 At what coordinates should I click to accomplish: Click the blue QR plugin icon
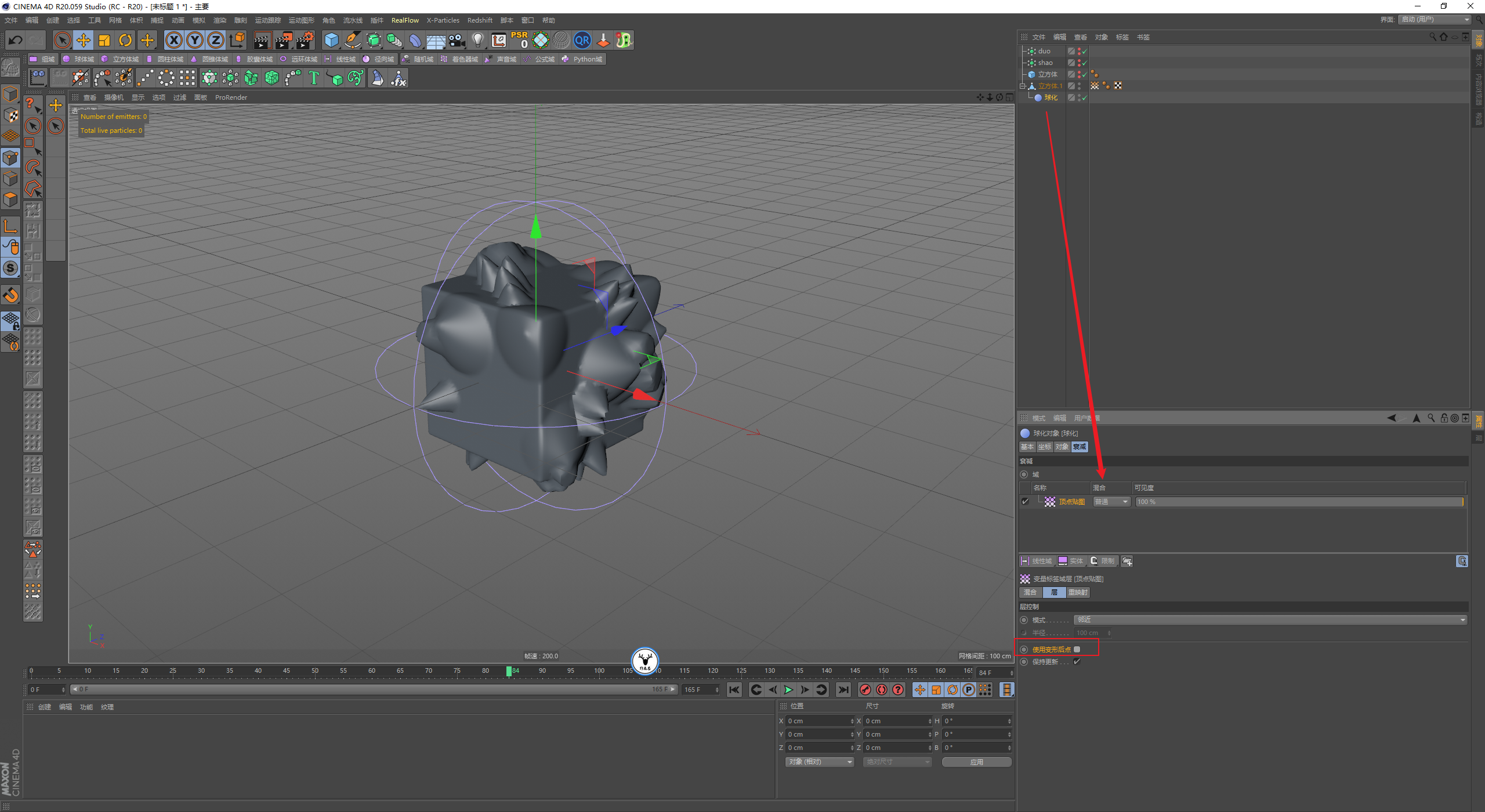582,40
